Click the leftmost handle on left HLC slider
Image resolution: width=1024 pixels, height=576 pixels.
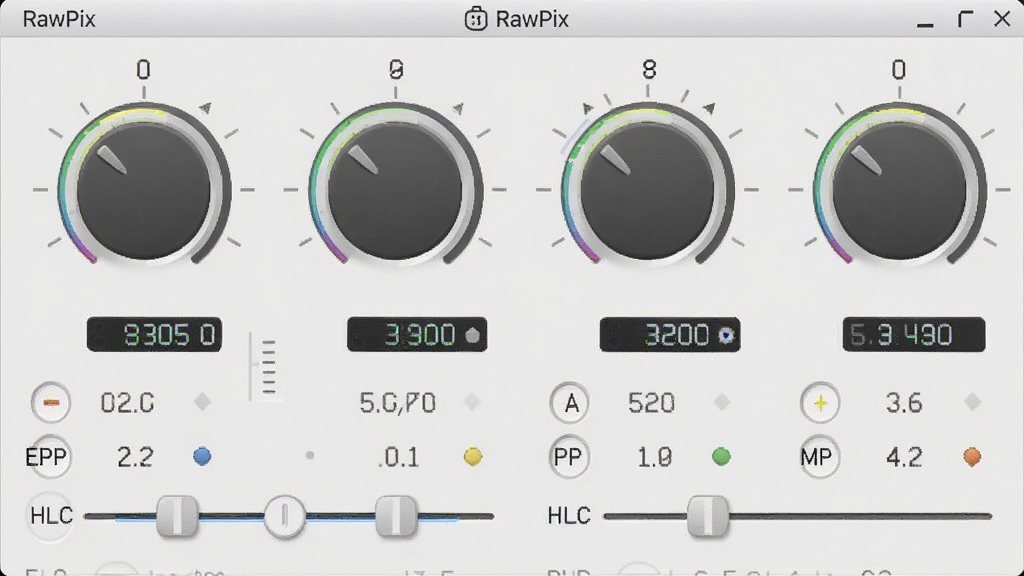178,516
